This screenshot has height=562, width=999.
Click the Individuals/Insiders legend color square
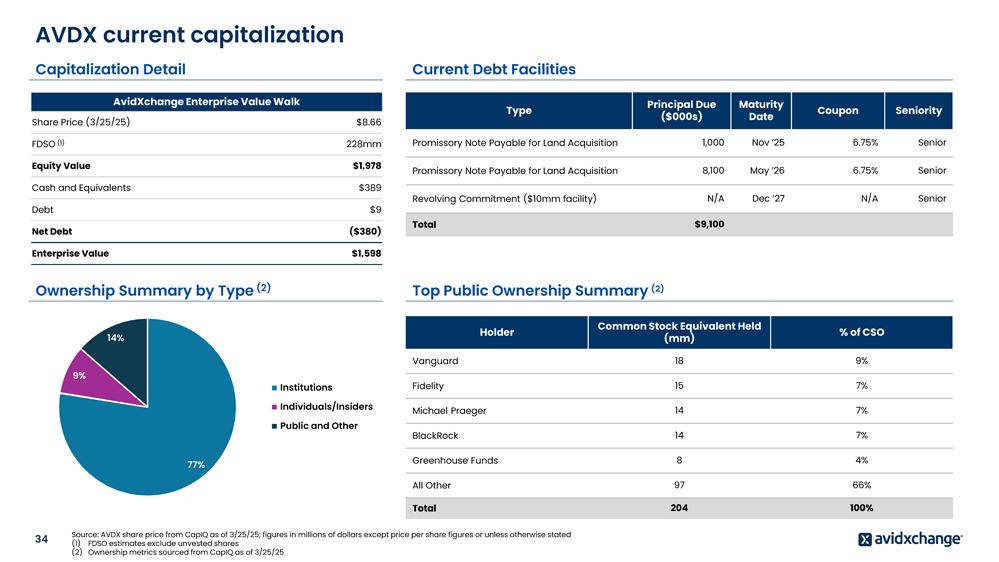pyautogui.click(x=274, y=407)
